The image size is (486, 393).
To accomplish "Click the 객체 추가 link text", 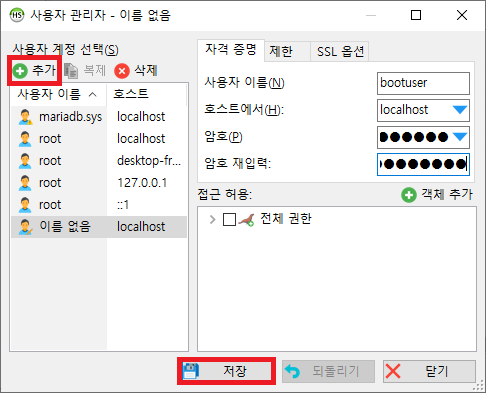I will 447,194.
